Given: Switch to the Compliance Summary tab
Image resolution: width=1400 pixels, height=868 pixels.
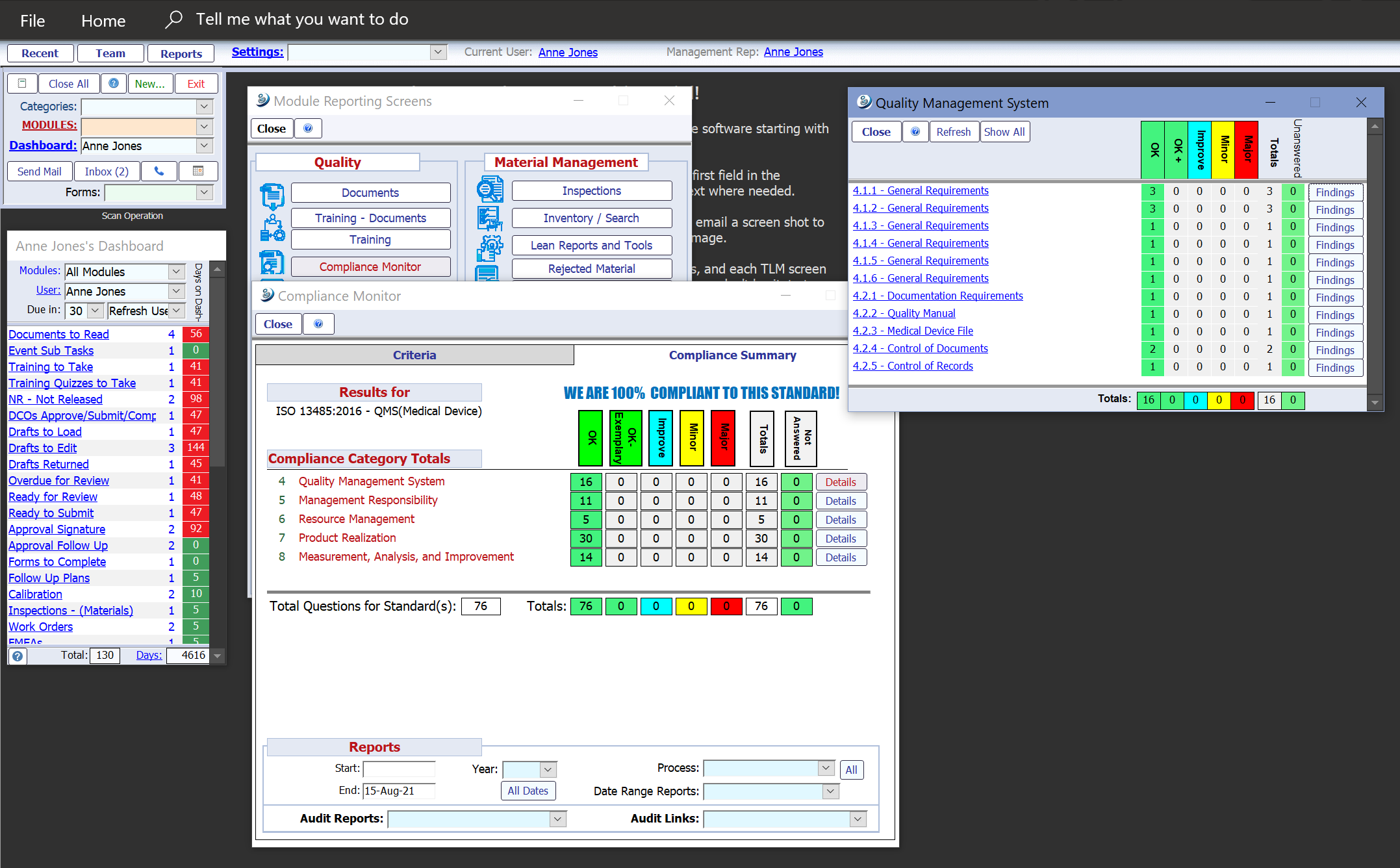Looking at the screenshot, I should (x=732, y=355).
